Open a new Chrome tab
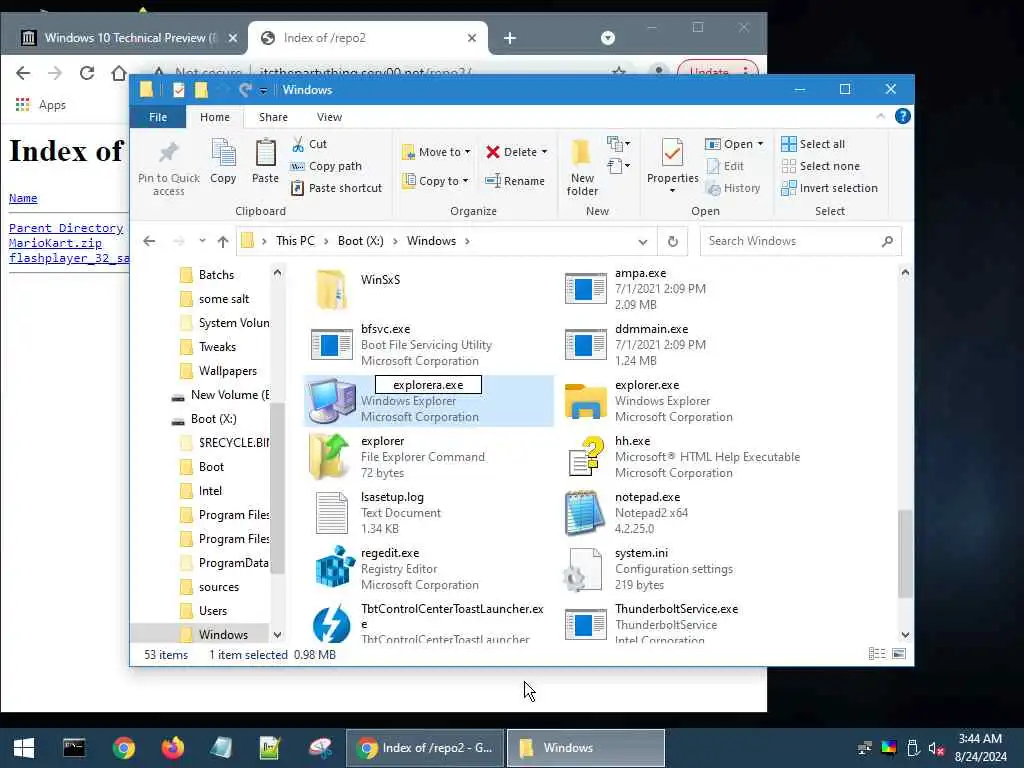Image resolution: width=1024 pixels, height=768 pixels. tap(510, 38)
